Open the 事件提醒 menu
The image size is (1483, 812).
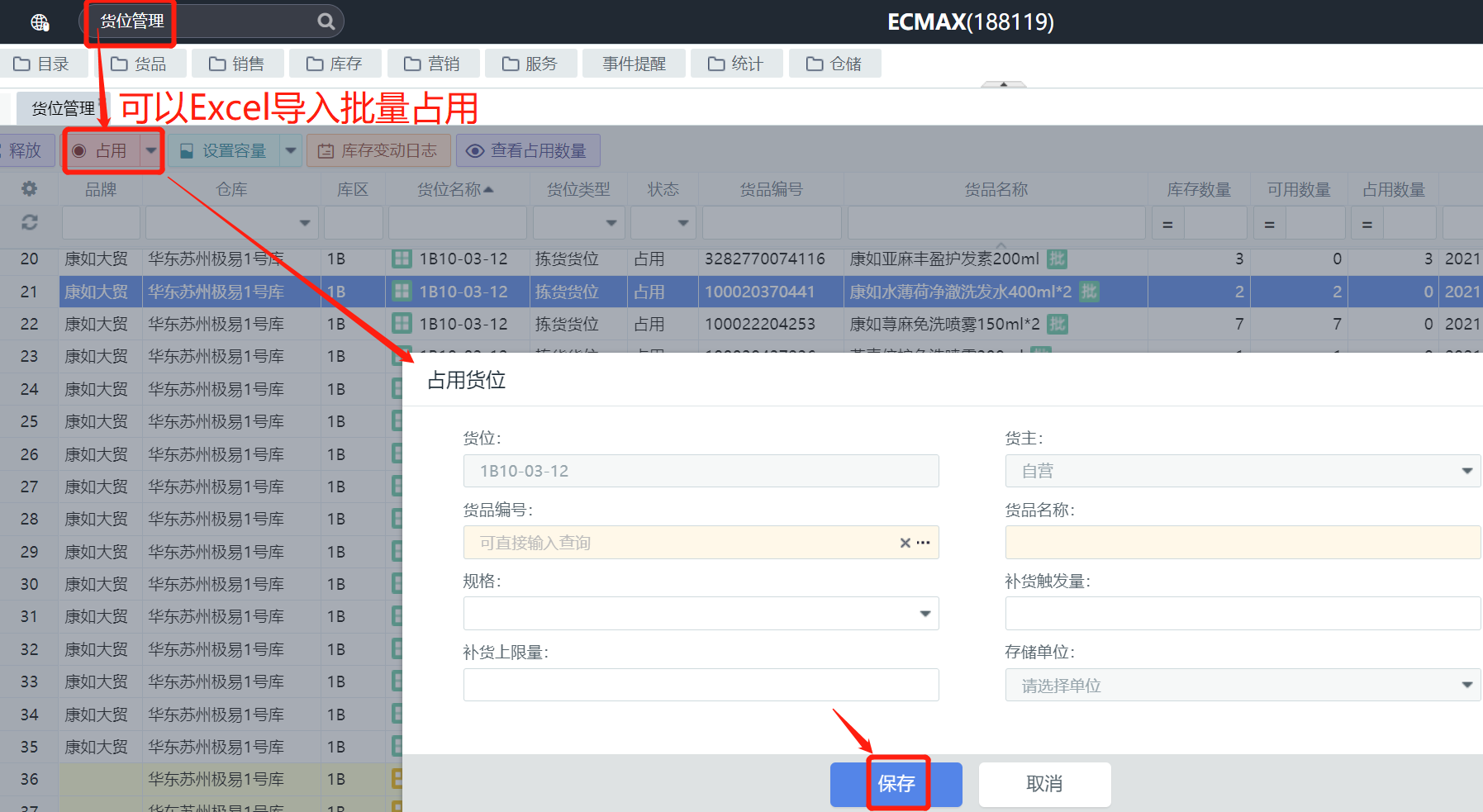click(x=634, y=64)
